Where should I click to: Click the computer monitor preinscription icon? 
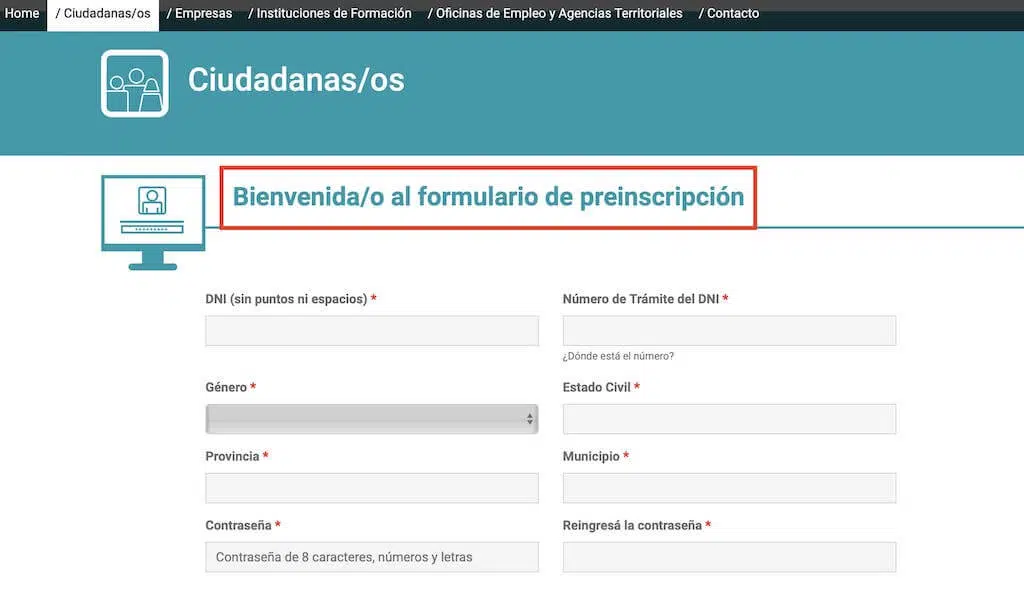153,222
